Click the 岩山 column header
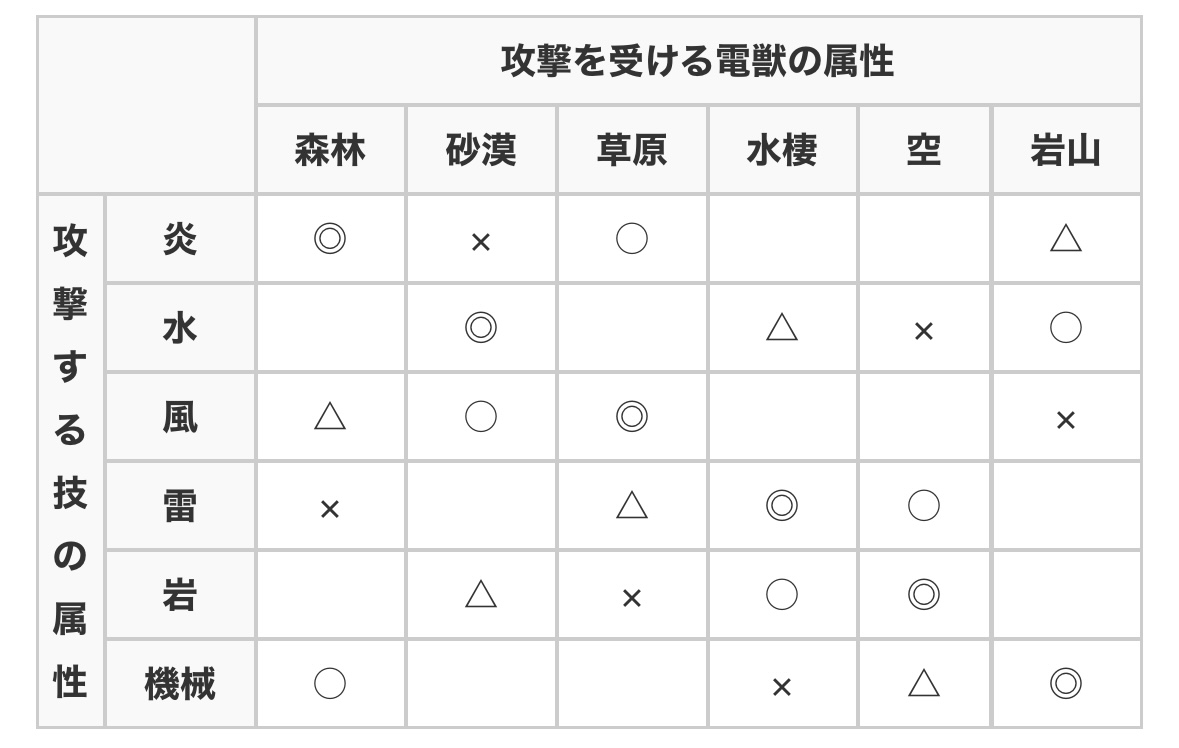 [x=1065, y=150]
